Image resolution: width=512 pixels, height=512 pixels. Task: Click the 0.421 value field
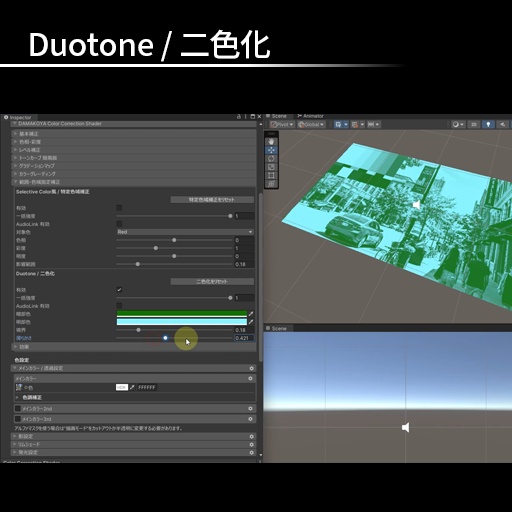[x=244, y=338]
